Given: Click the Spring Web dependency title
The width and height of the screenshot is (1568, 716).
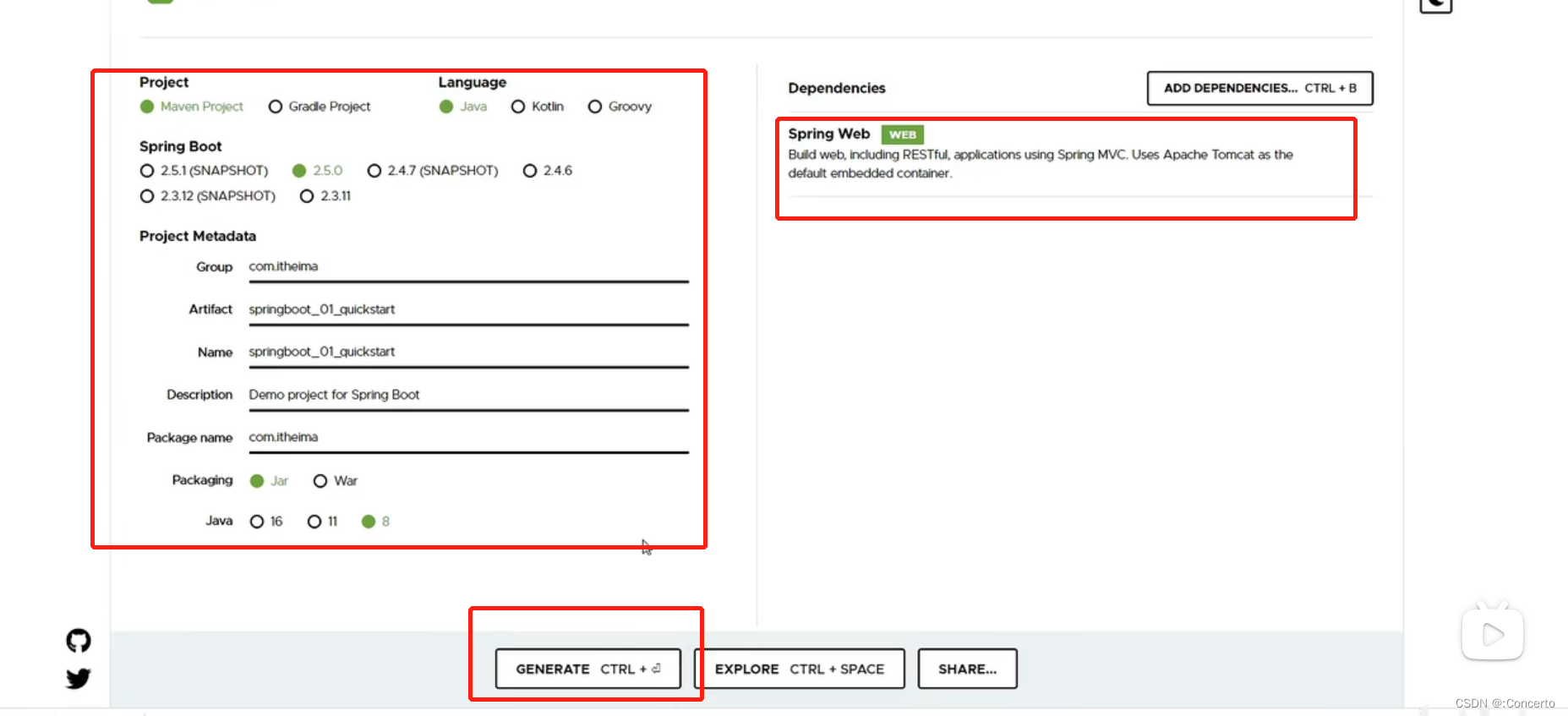Looking at the screenshot, I should (x=829, y=134).
